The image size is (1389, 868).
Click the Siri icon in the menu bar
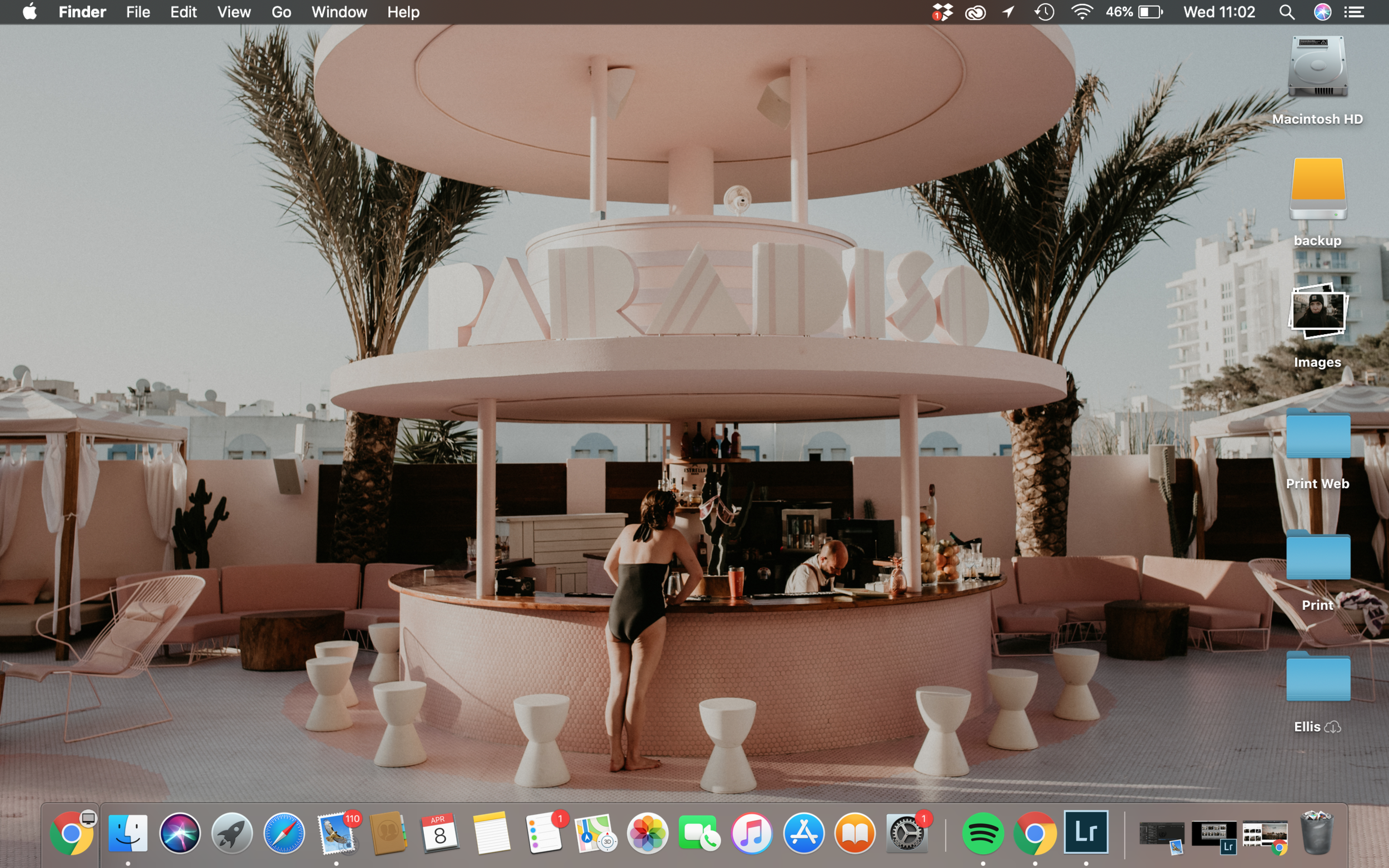[x=1322, y=12]
